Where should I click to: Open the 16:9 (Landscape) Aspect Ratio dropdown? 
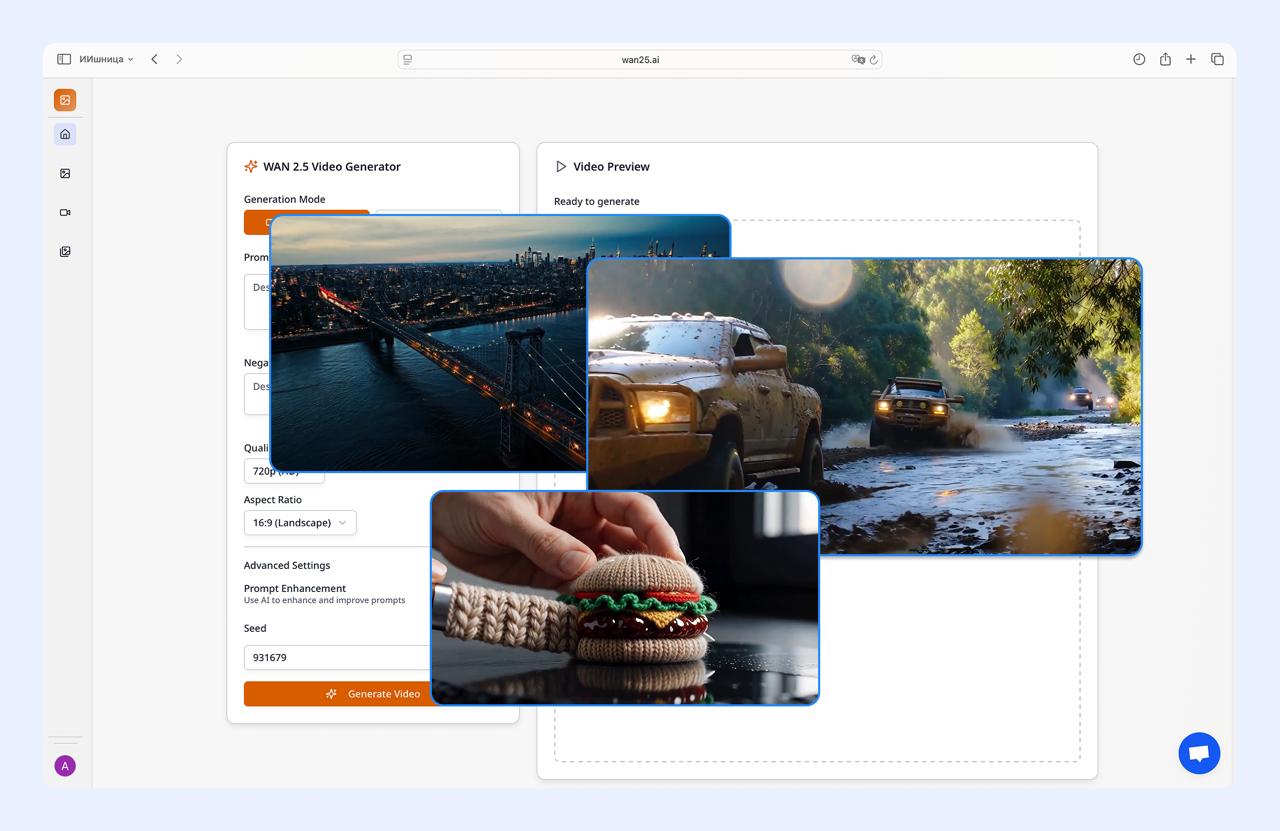coord(300,522)
